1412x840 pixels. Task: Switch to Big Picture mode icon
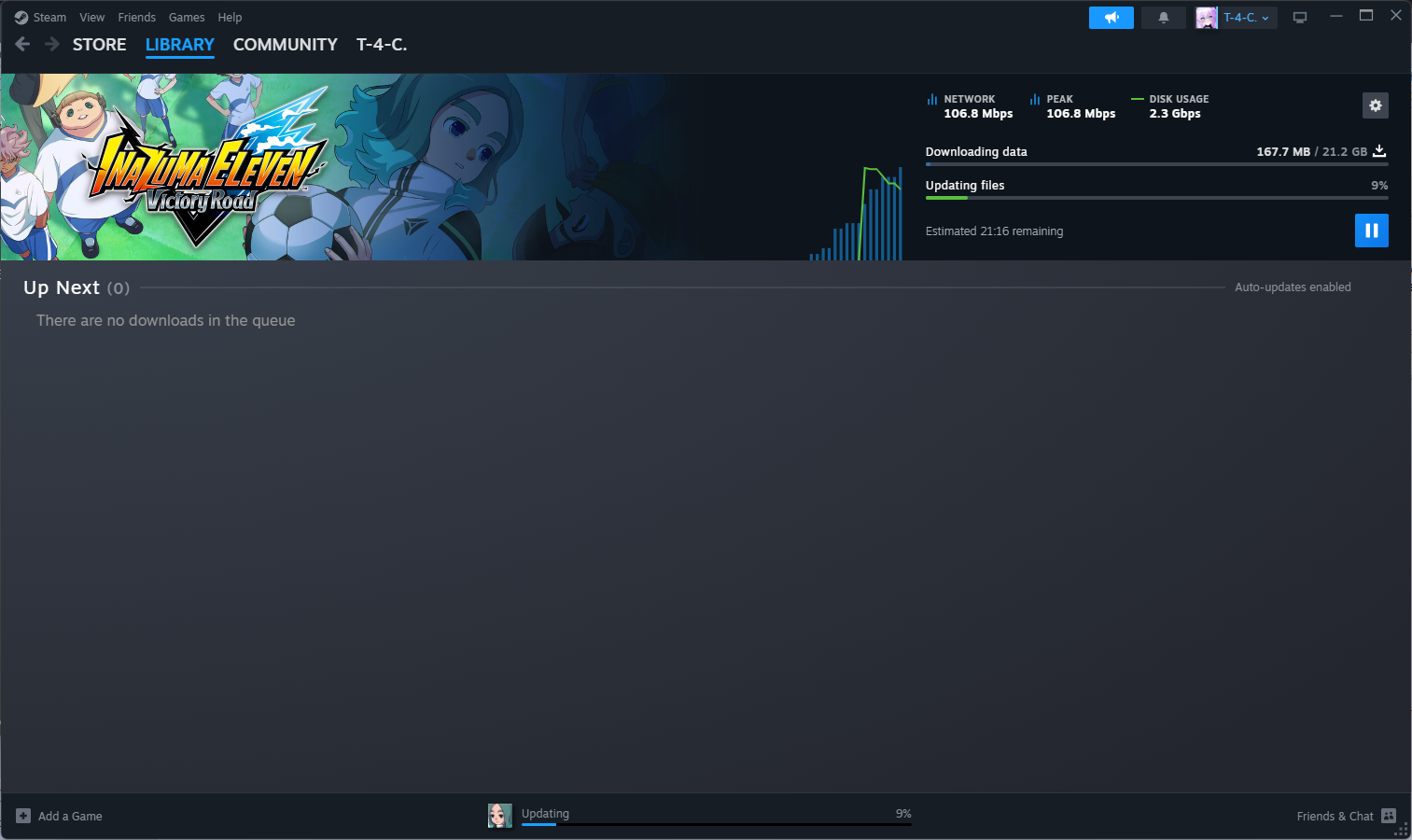point(1300,18)
